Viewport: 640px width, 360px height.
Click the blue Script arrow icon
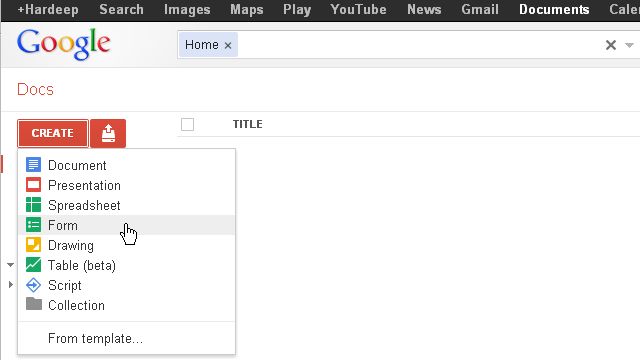(x=33, y=285)
